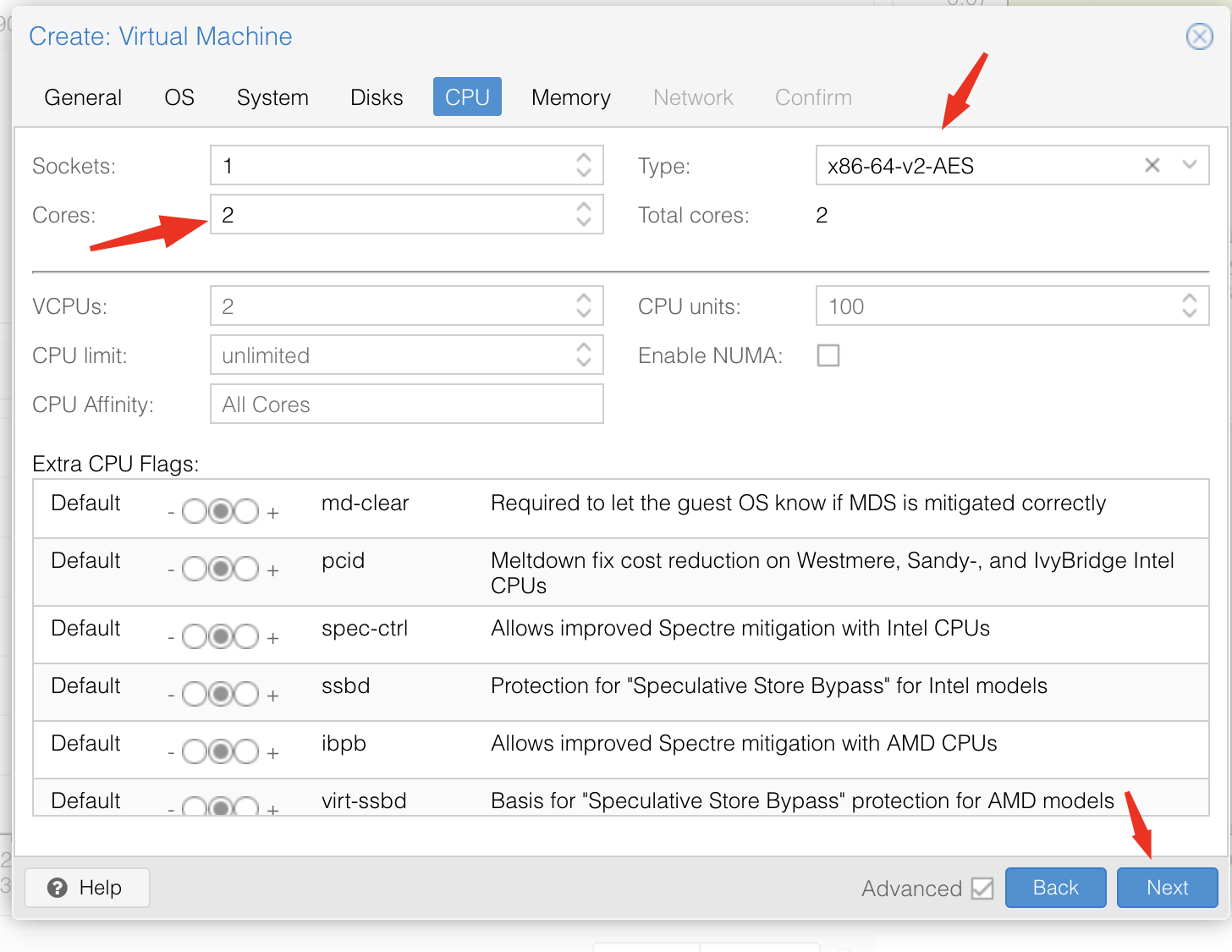Viewport: 1232px width, 952px height.
Task: Set spec-ctrl flag to default state
Action: pos(221,636)
